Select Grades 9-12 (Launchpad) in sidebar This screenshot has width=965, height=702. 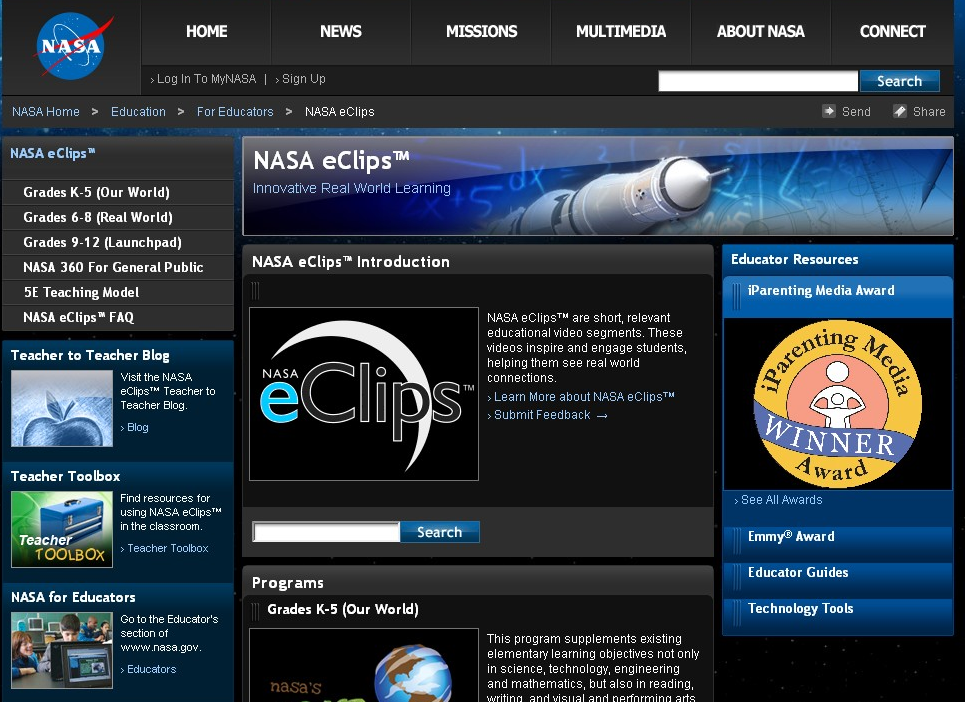coord(118,242)
